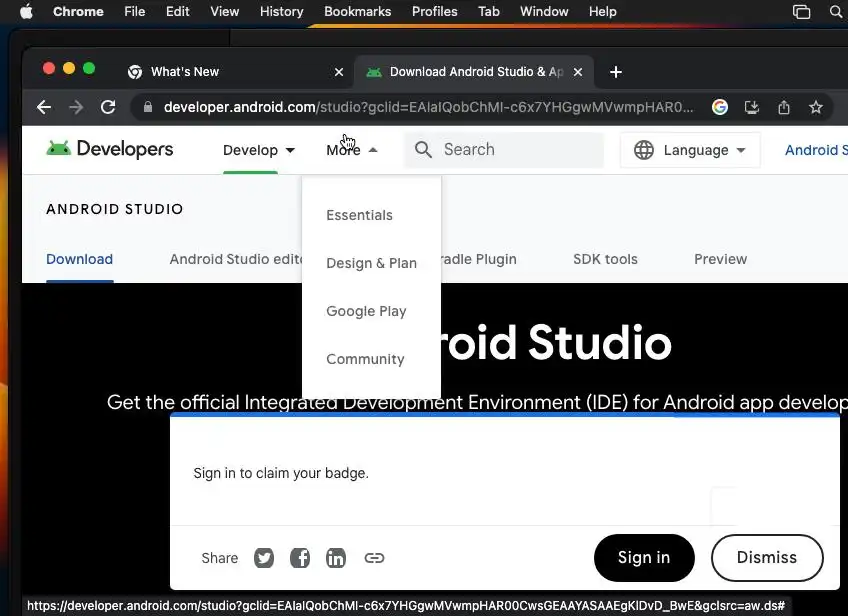Click the globe icon next to Language

[x=644, y=150]
